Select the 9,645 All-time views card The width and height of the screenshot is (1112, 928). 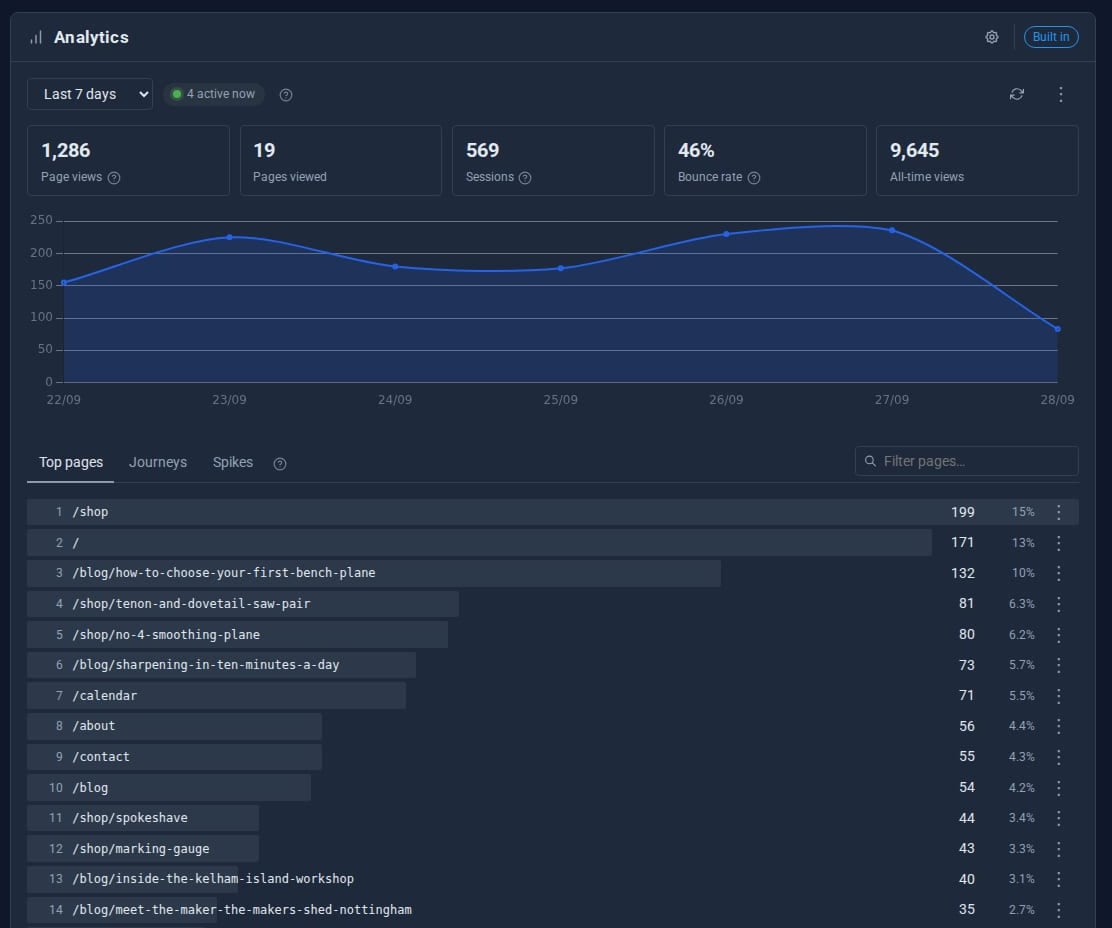pos(977,160)
